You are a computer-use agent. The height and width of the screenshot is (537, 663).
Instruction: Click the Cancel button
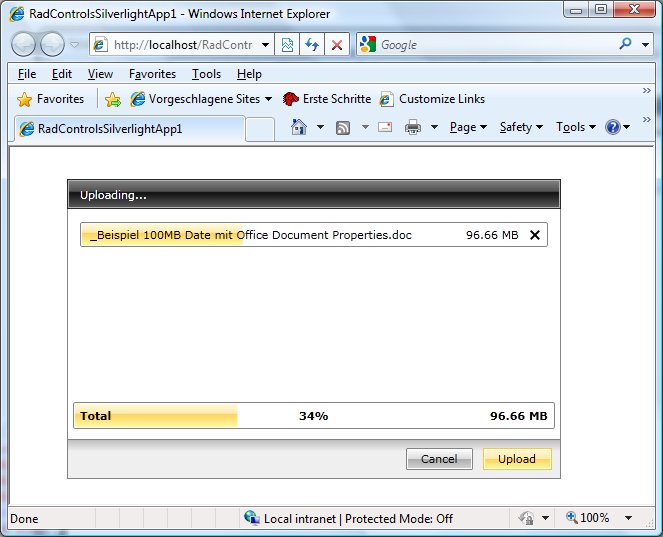point(439,459)
